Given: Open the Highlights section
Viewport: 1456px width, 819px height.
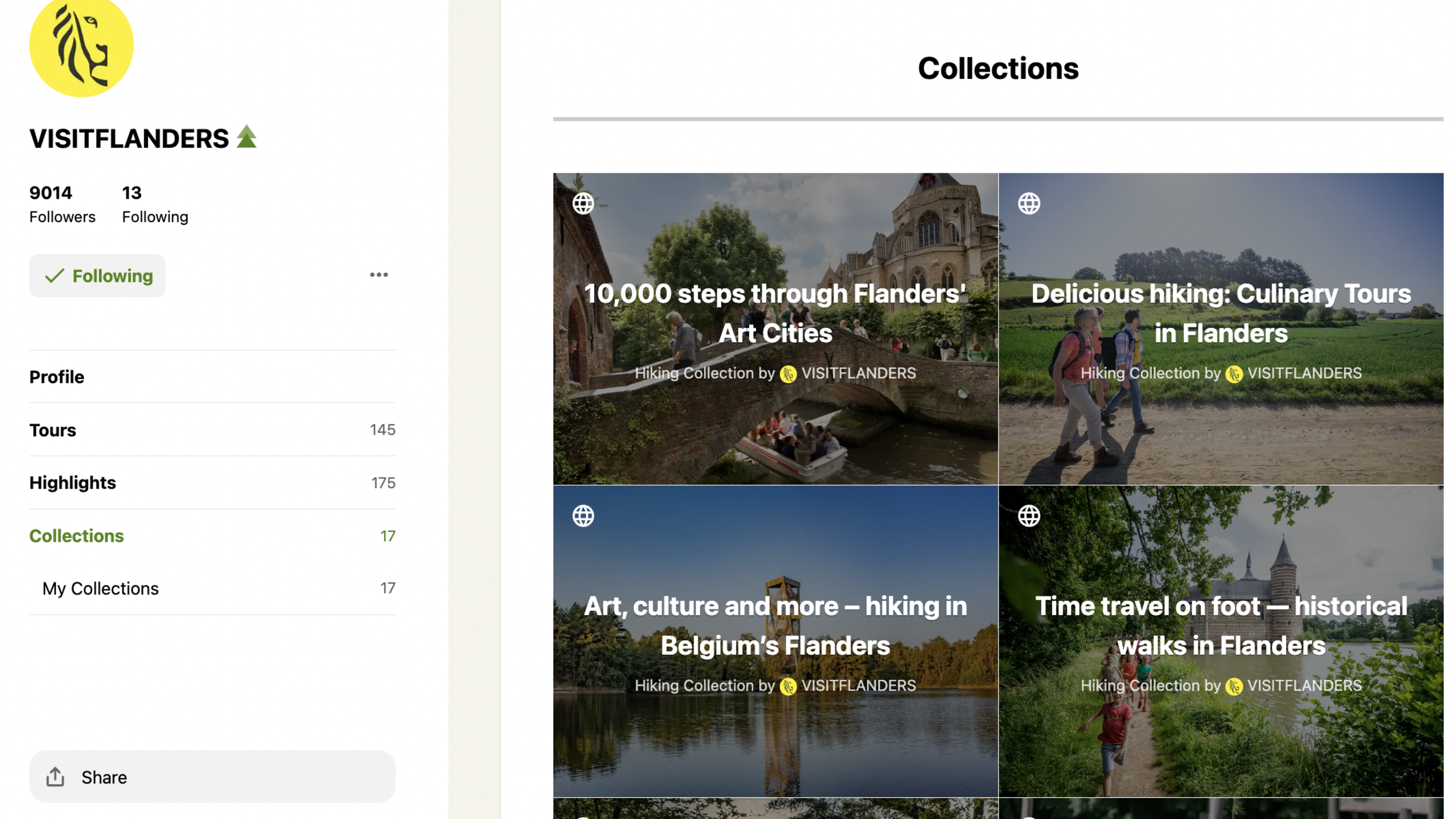Looking at the screenshot, I should (x=212, y=483).
